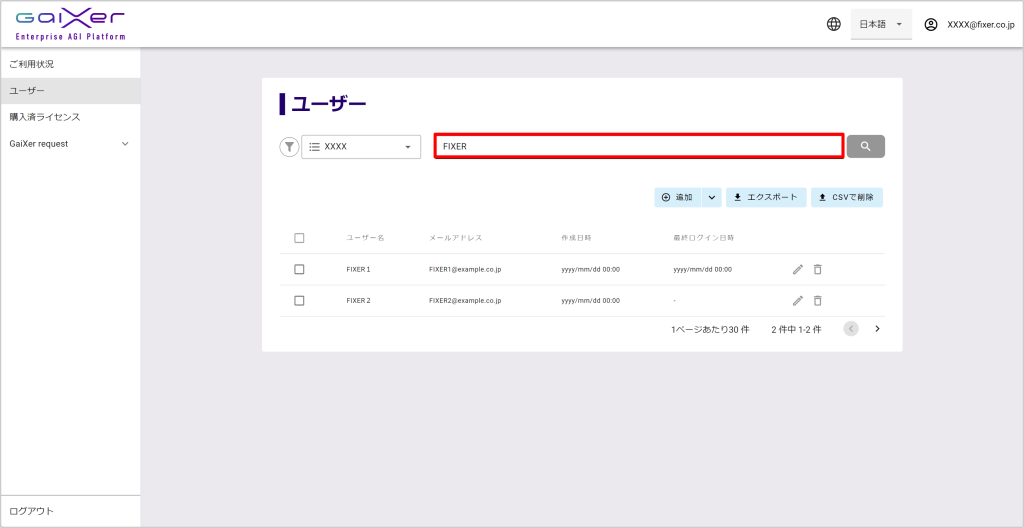Image resolution: width=1024 pixels, height=528 pixels.
Task: Edit FIXER 2 user with pencil icon
Action: [797, 300]
